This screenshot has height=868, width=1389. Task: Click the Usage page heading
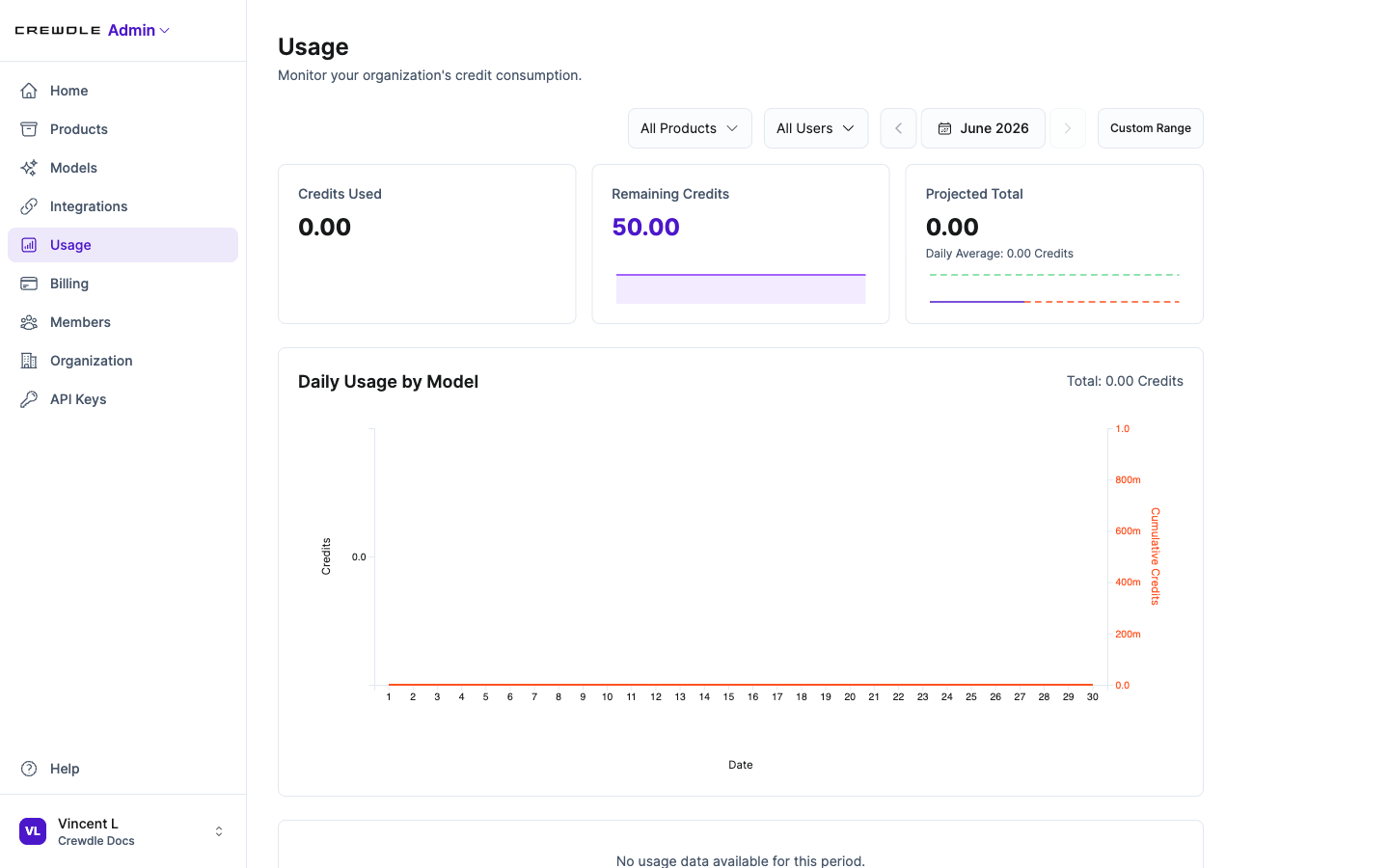[313, 46]
